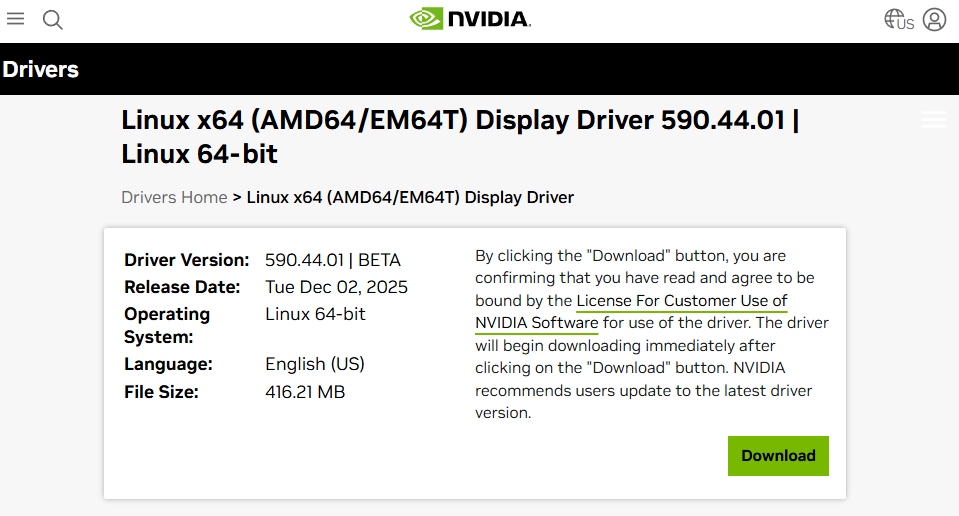Click the current Display Driver breadcrumb
959x516 pixels.
410,197
